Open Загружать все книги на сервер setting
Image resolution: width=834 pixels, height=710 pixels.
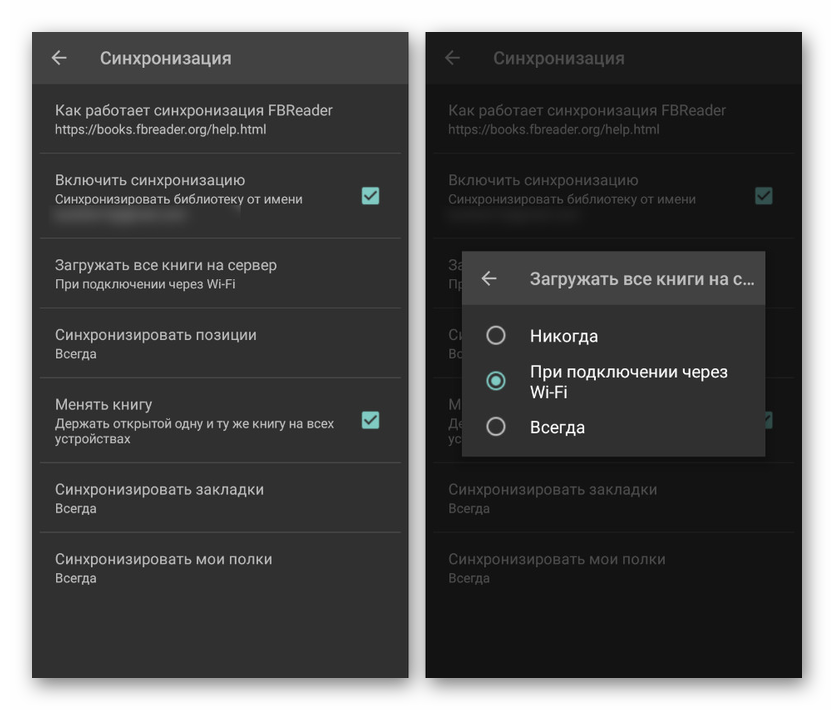pos(220,273)
